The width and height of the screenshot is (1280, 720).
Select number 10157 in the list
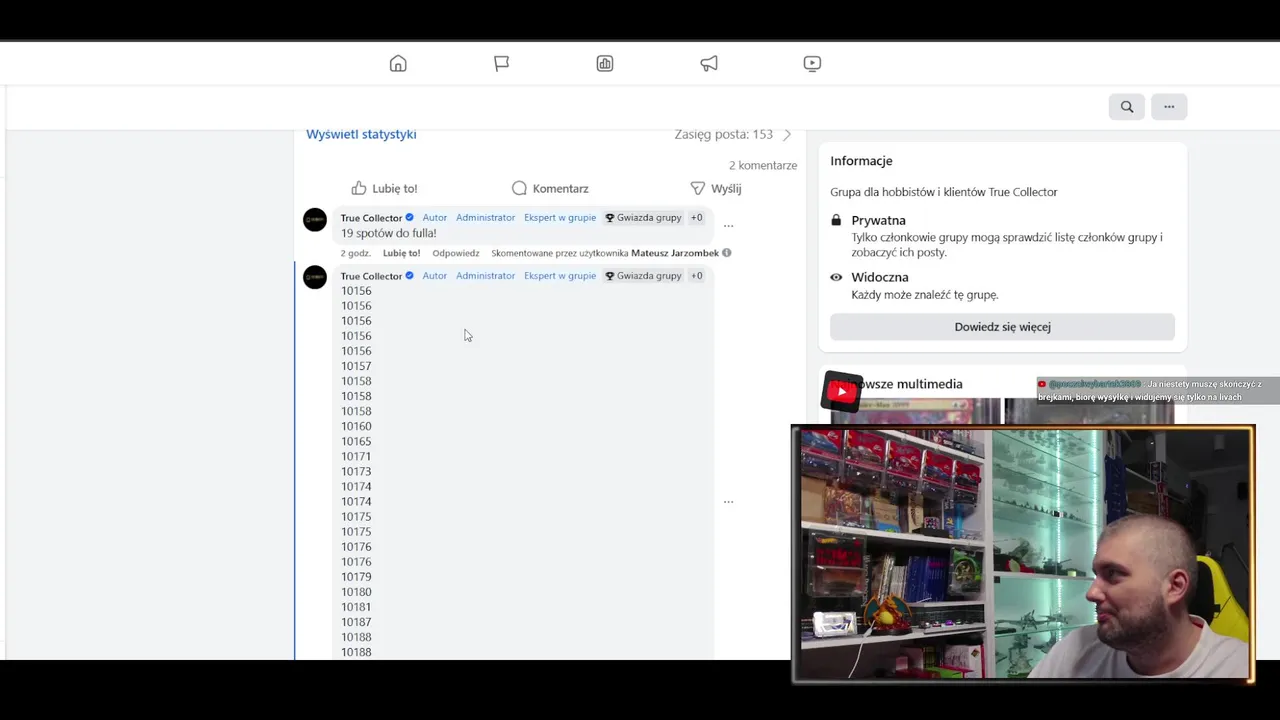[356, 366]
